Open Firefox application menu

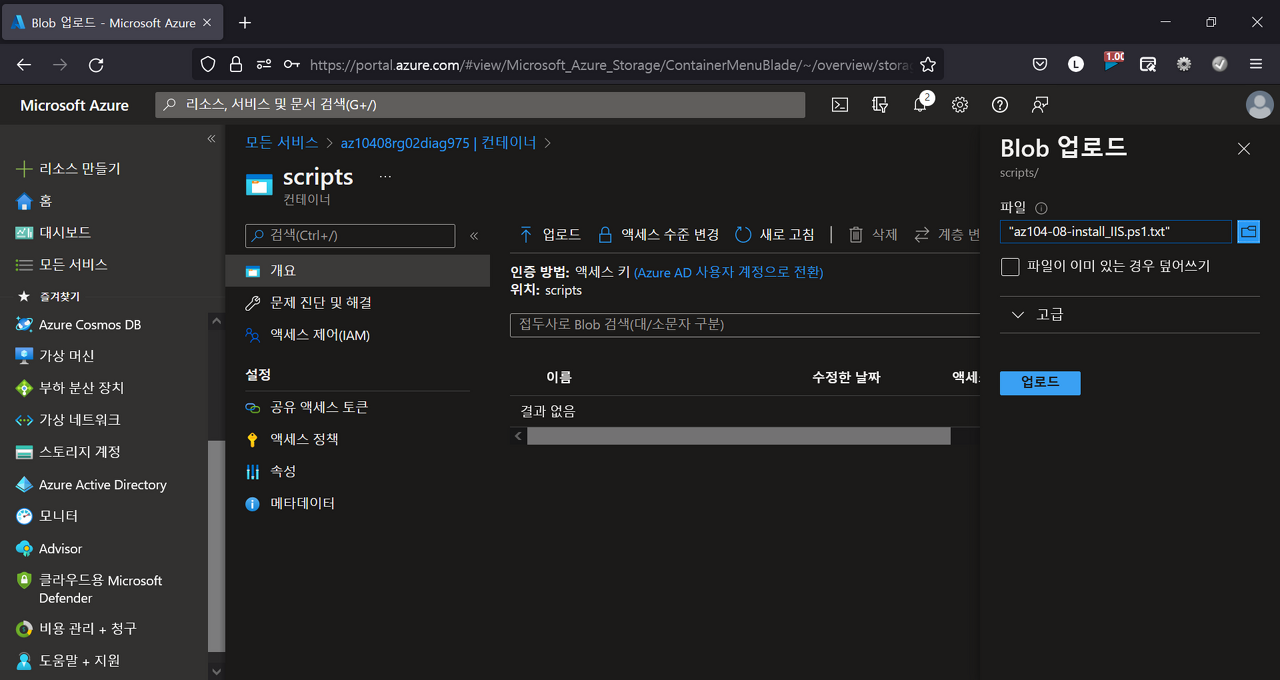pyautogui.click(x=1256, y=64)
